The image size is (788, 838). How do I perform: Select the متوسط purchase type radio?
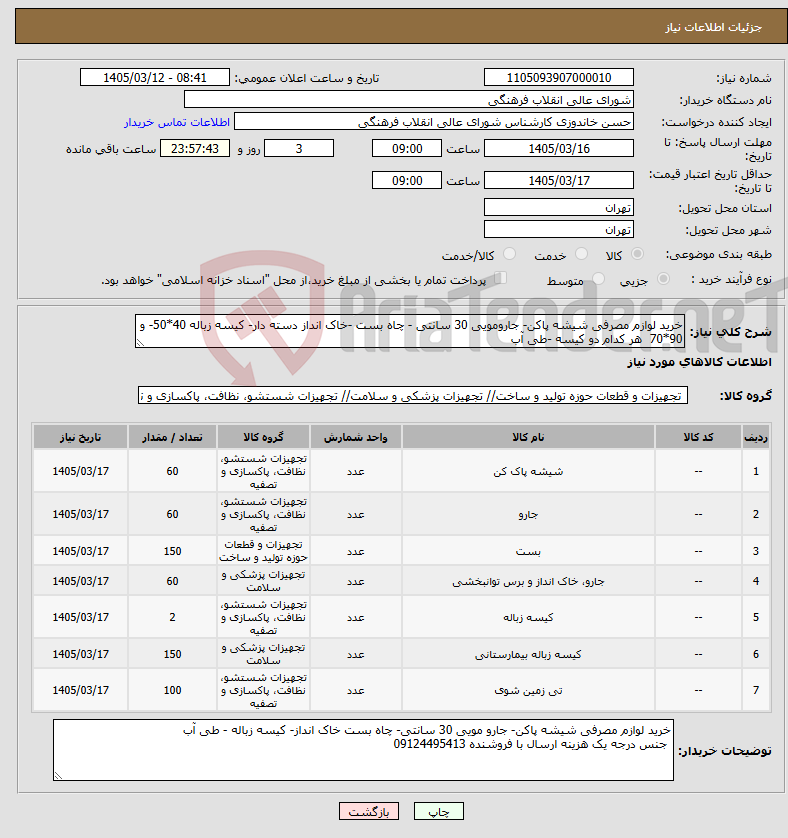[x=598, y=279]
